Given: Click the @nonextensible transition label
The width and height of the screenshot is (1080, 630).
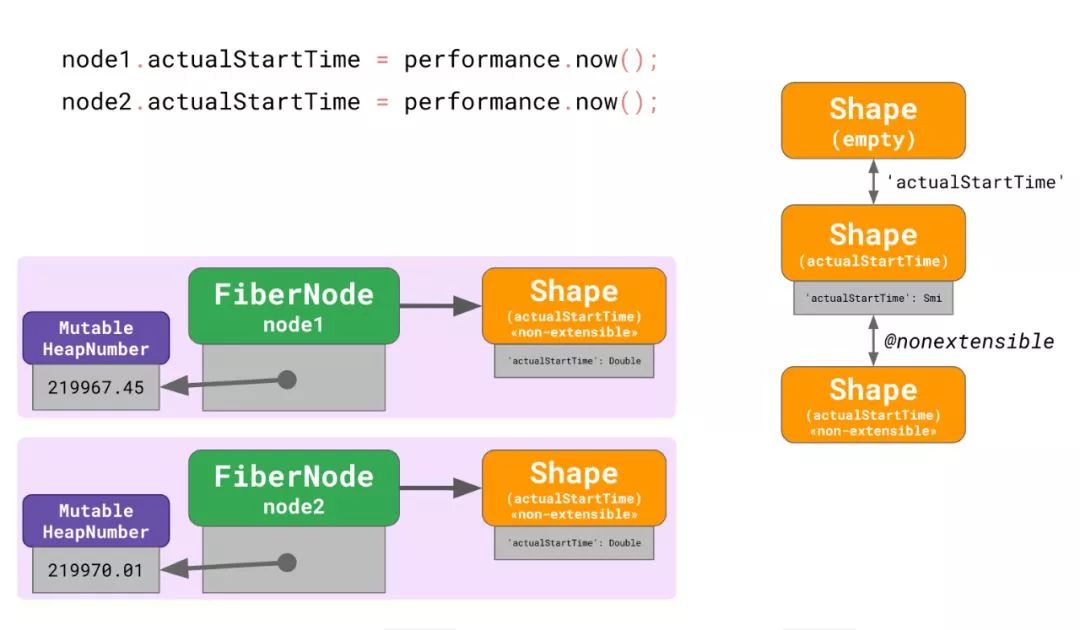Looking at the screenshot, I should [x=969, y=342].
